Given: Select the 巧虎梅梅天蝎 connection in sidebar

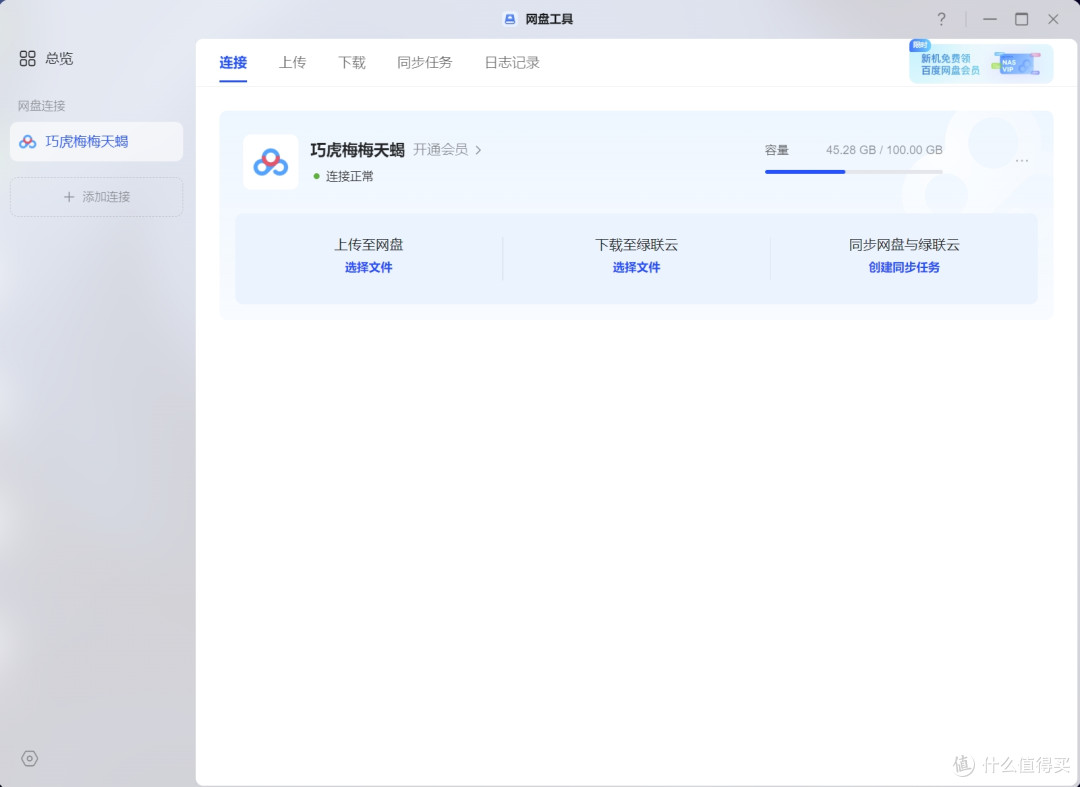Looking at the screenshot, I should pos(96,142).
